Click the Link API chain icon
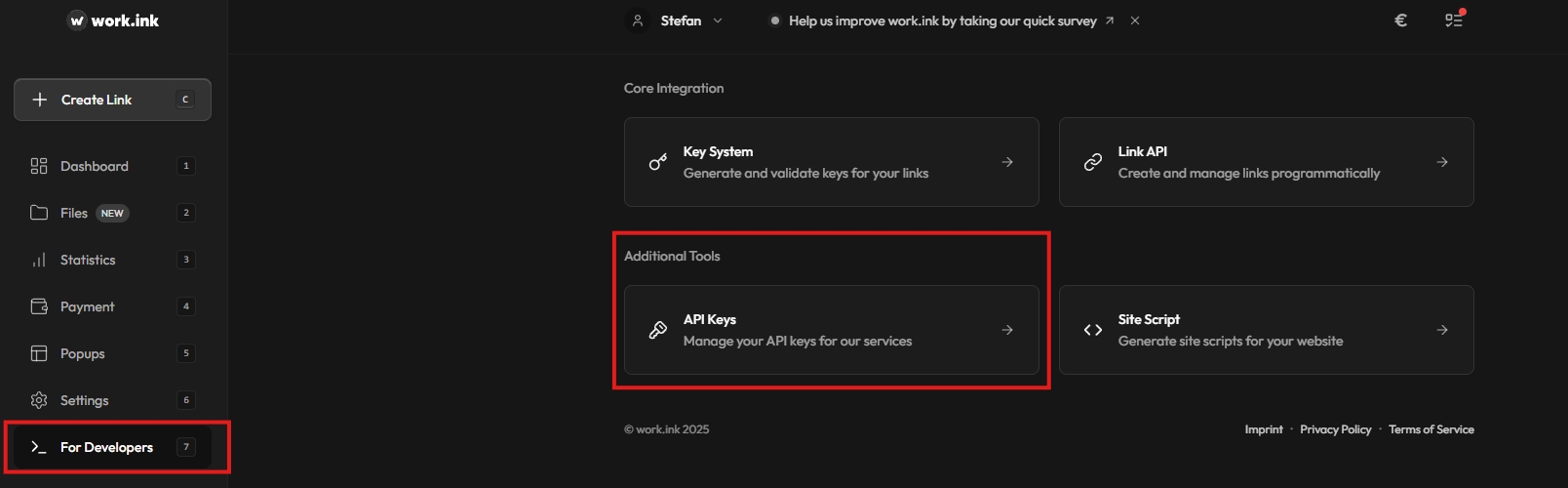Image resolution: width=1568 pixels, height=488 pixels. point(1093,162)
